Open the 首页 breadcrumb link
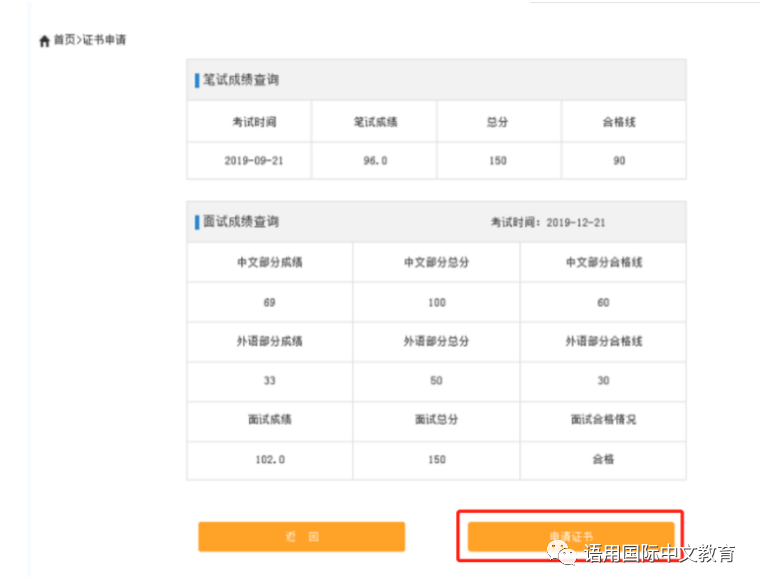 [x=64, y=40]
